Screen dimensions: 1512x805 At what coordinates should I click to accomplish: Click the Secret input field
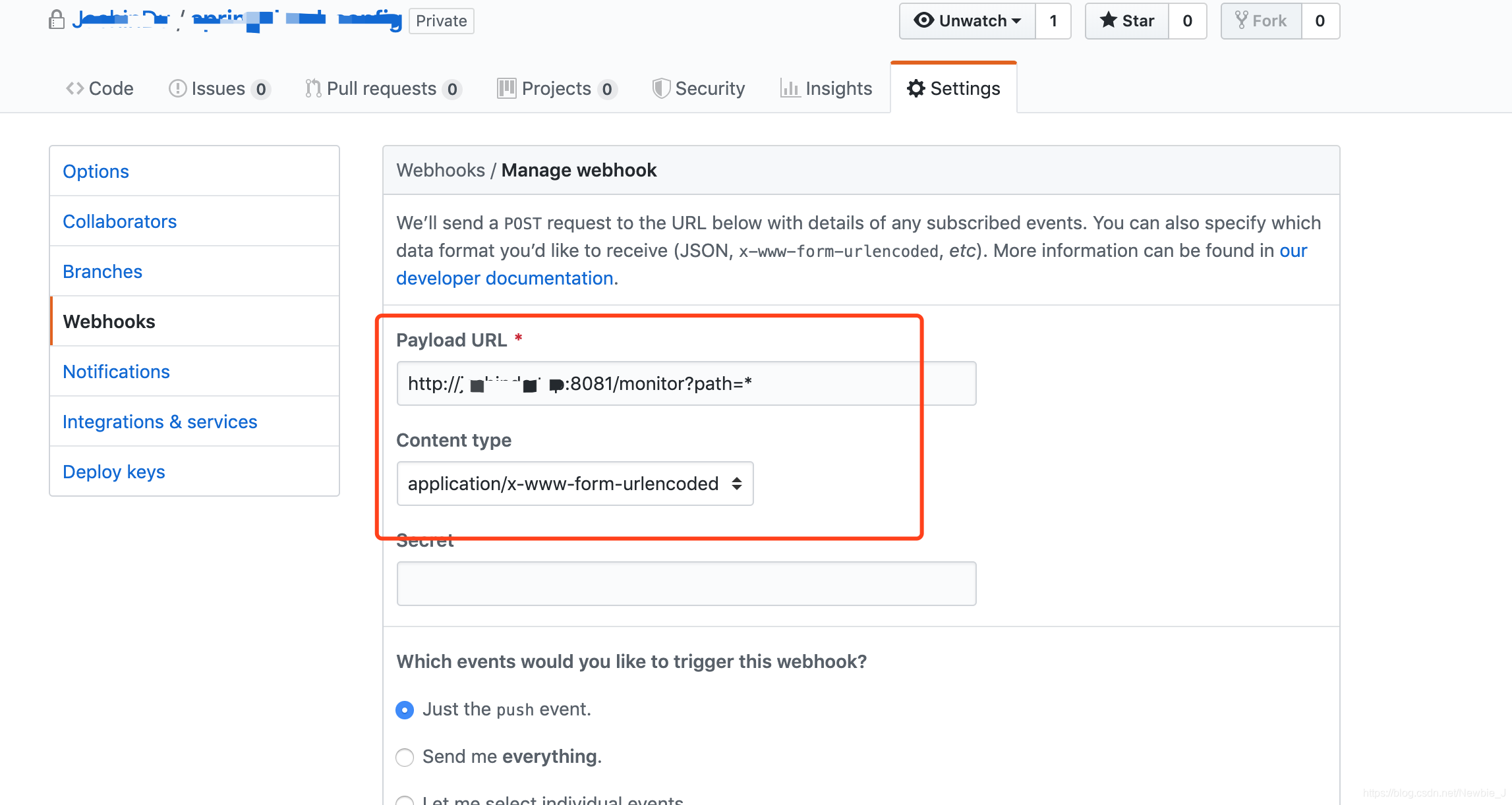point(685,584)
